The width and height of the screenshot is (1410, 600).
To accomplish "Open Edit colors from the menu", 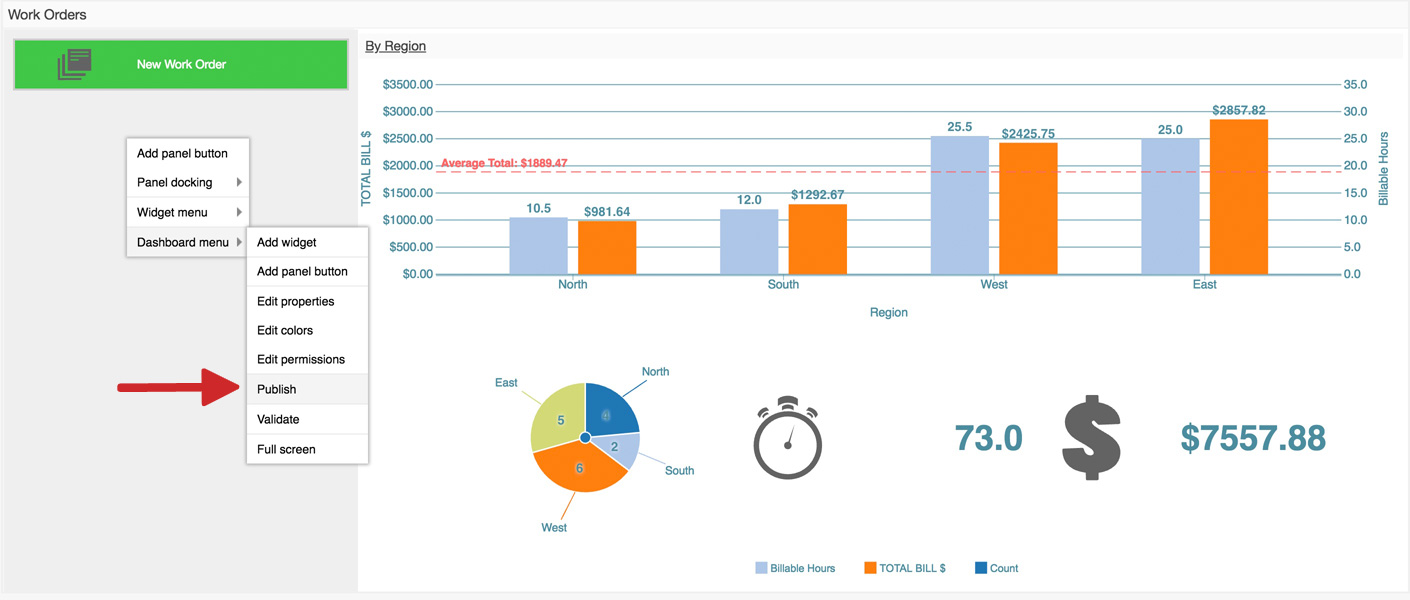I will tap(285, 330).
